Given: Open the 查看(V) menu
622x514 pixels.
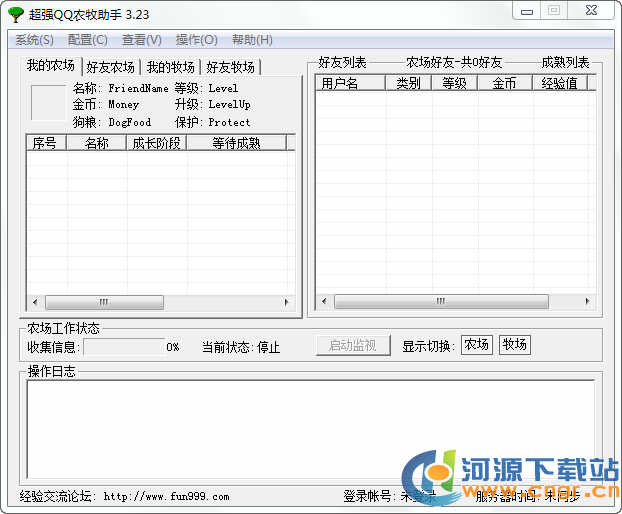Looking at the screenshot, I should tap(142, 40).
